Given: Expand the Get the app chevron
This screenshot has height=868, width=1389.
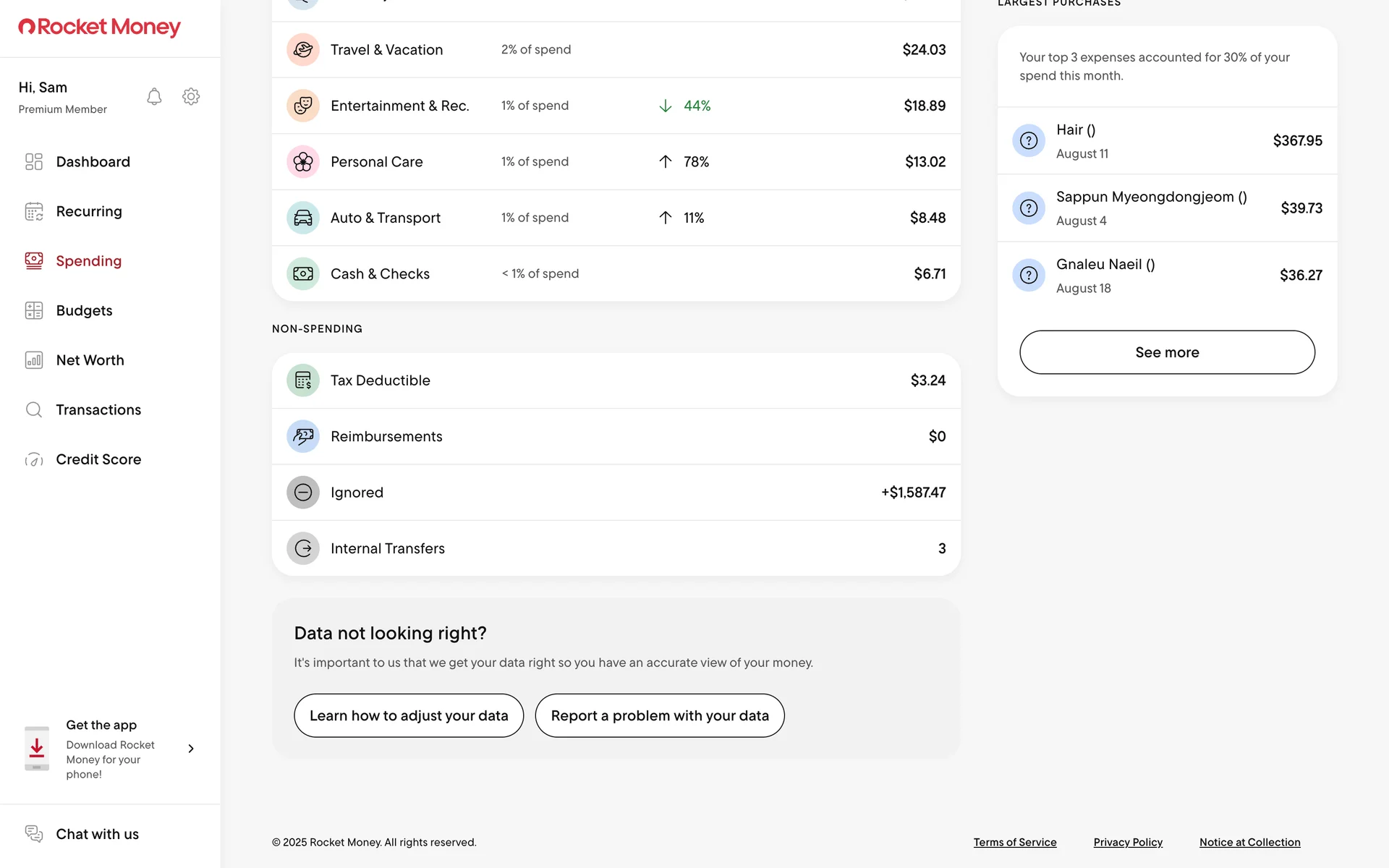Looking at the screenshot, I should point(191,749).
